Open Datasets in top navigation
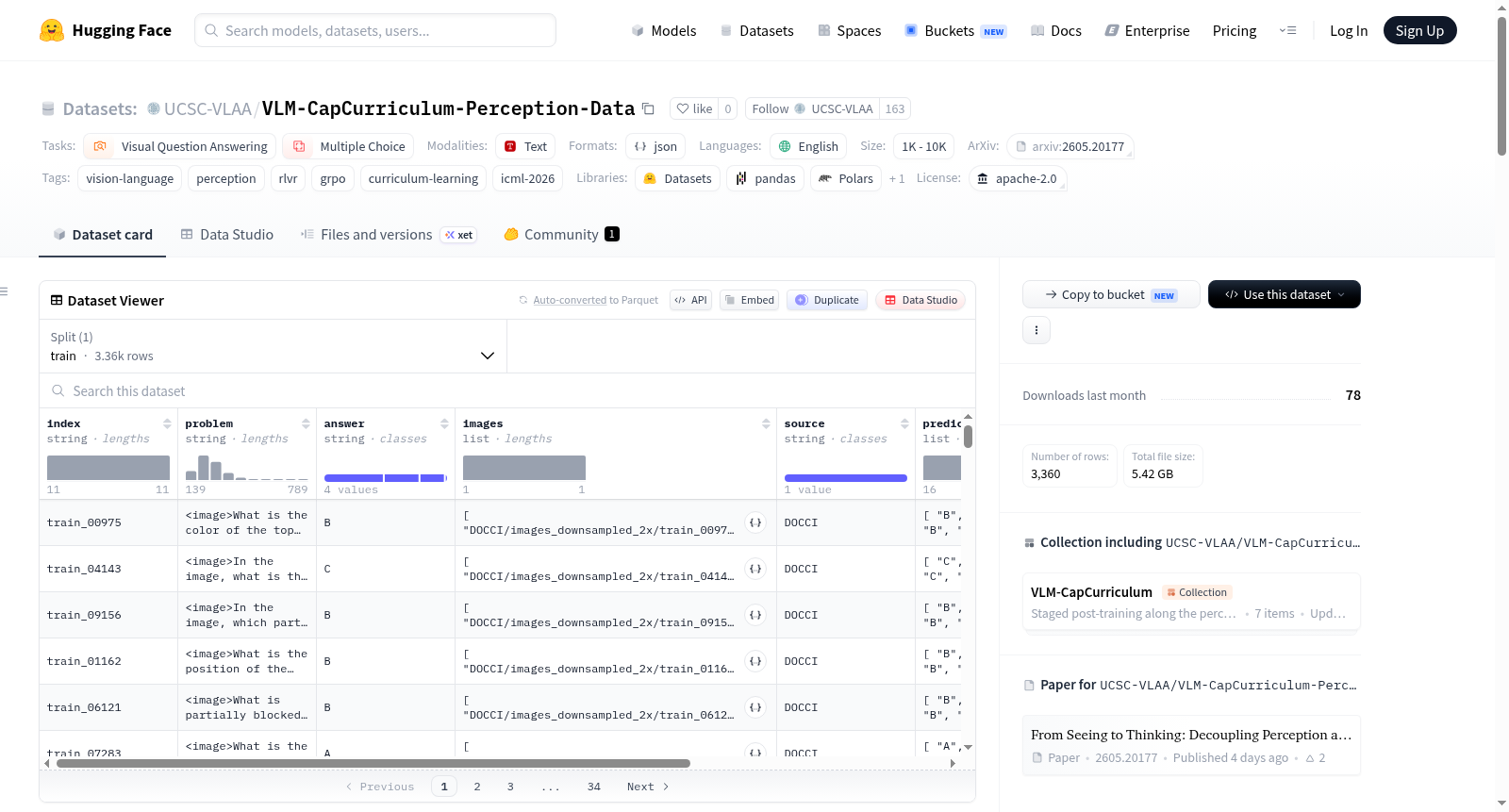 757,30
